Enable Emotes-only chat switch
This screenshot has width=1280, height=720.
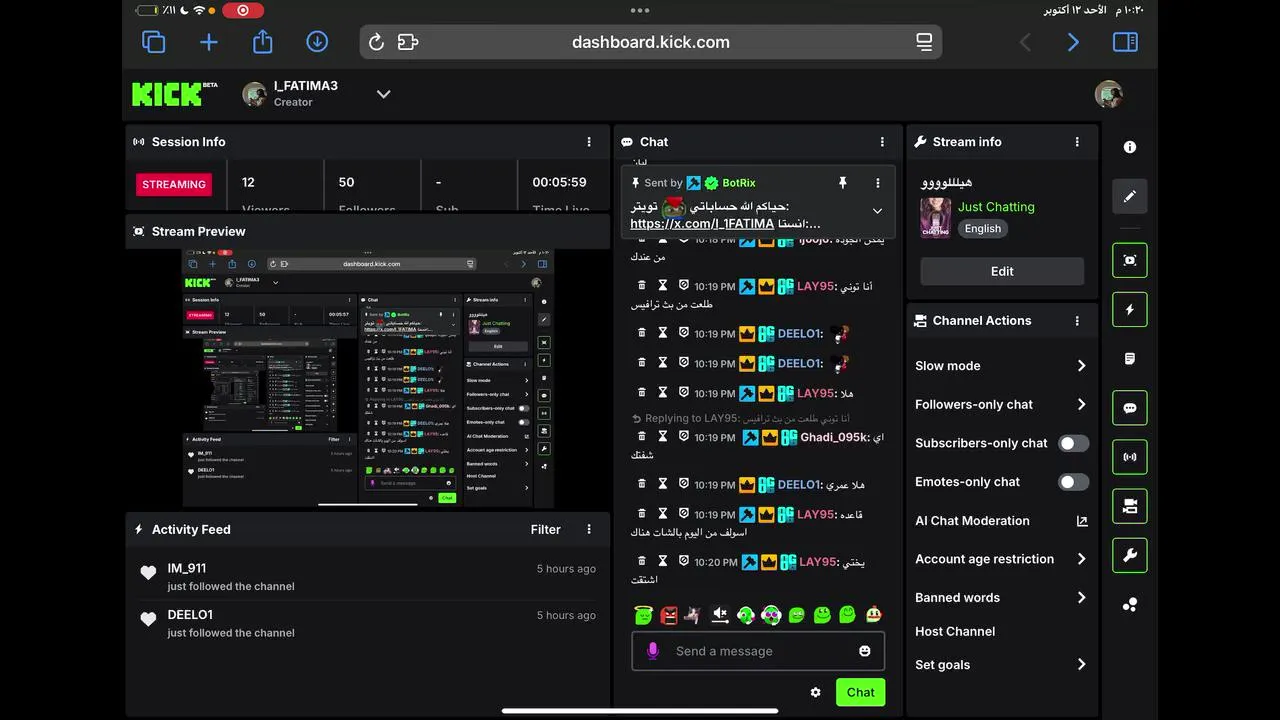pos(1073,482)
